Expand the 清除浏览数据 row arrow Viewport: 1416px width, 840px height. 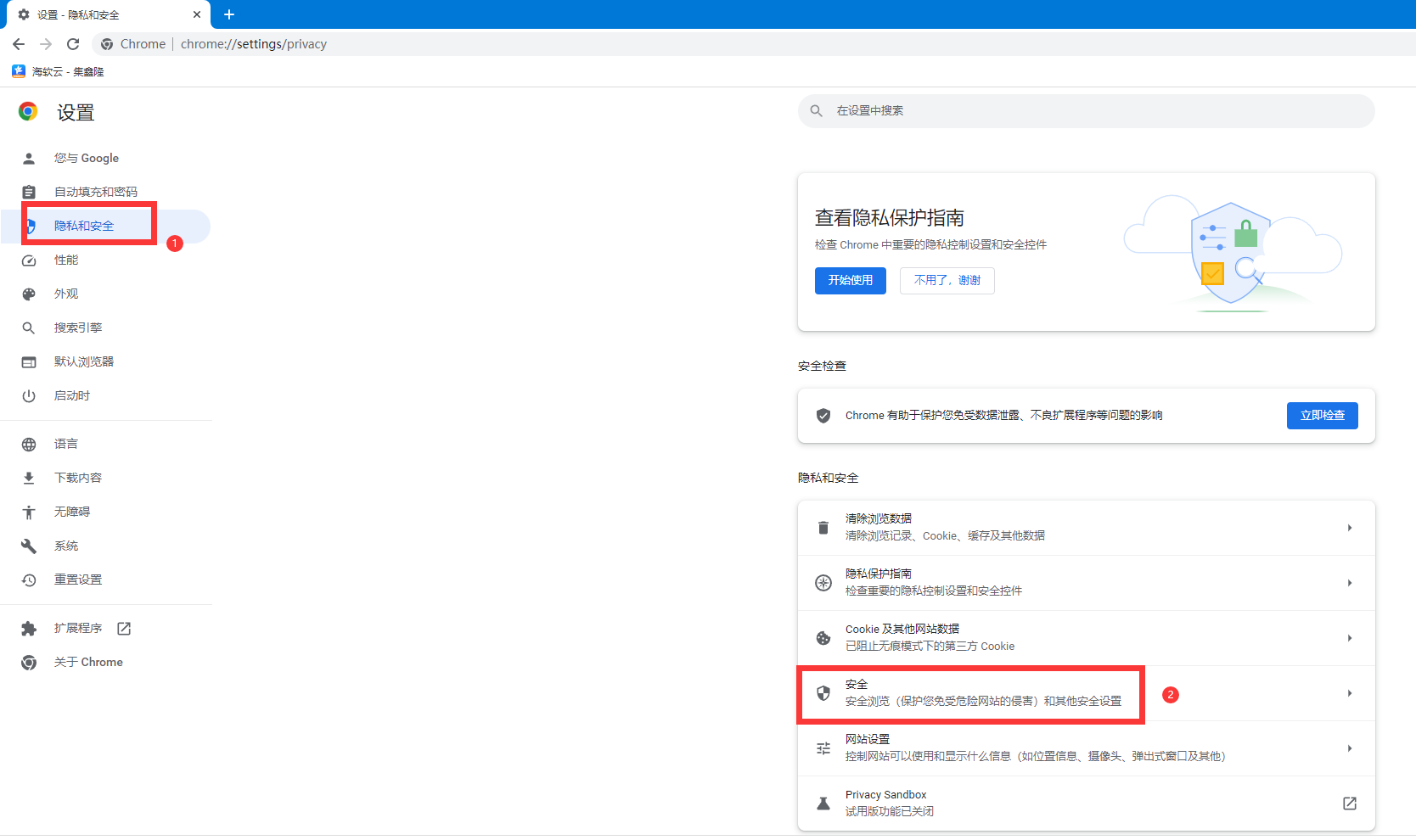pyautogui.click(x=1350, y=528)
